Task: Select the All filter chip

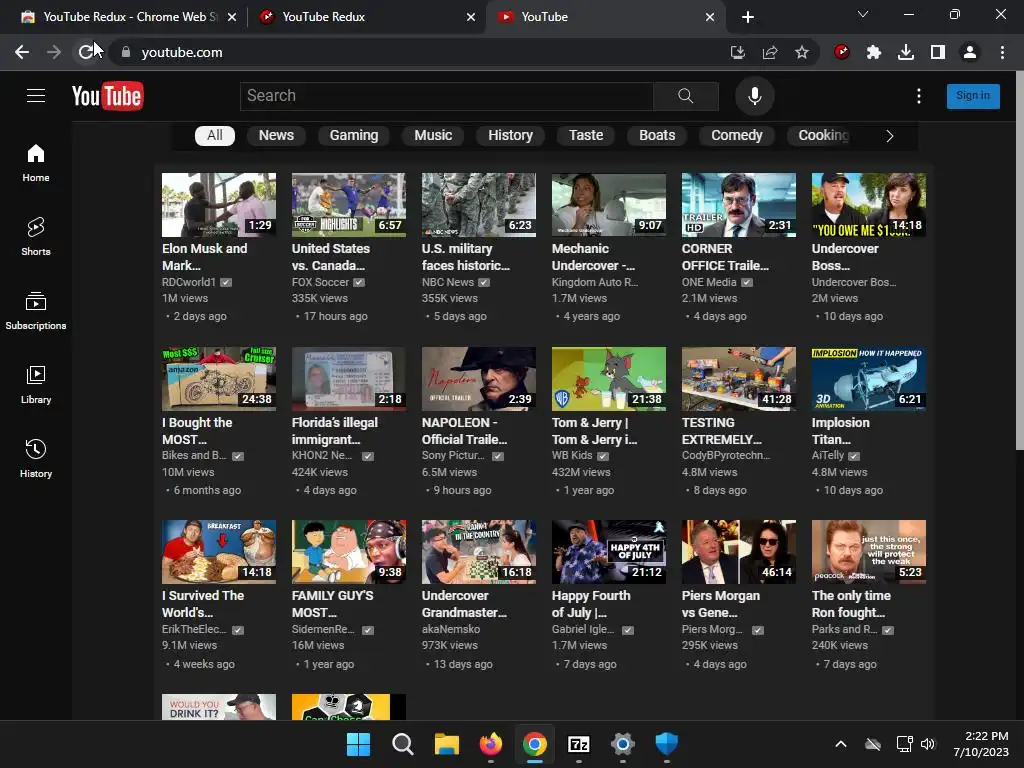Action: [x=215, y=135]
